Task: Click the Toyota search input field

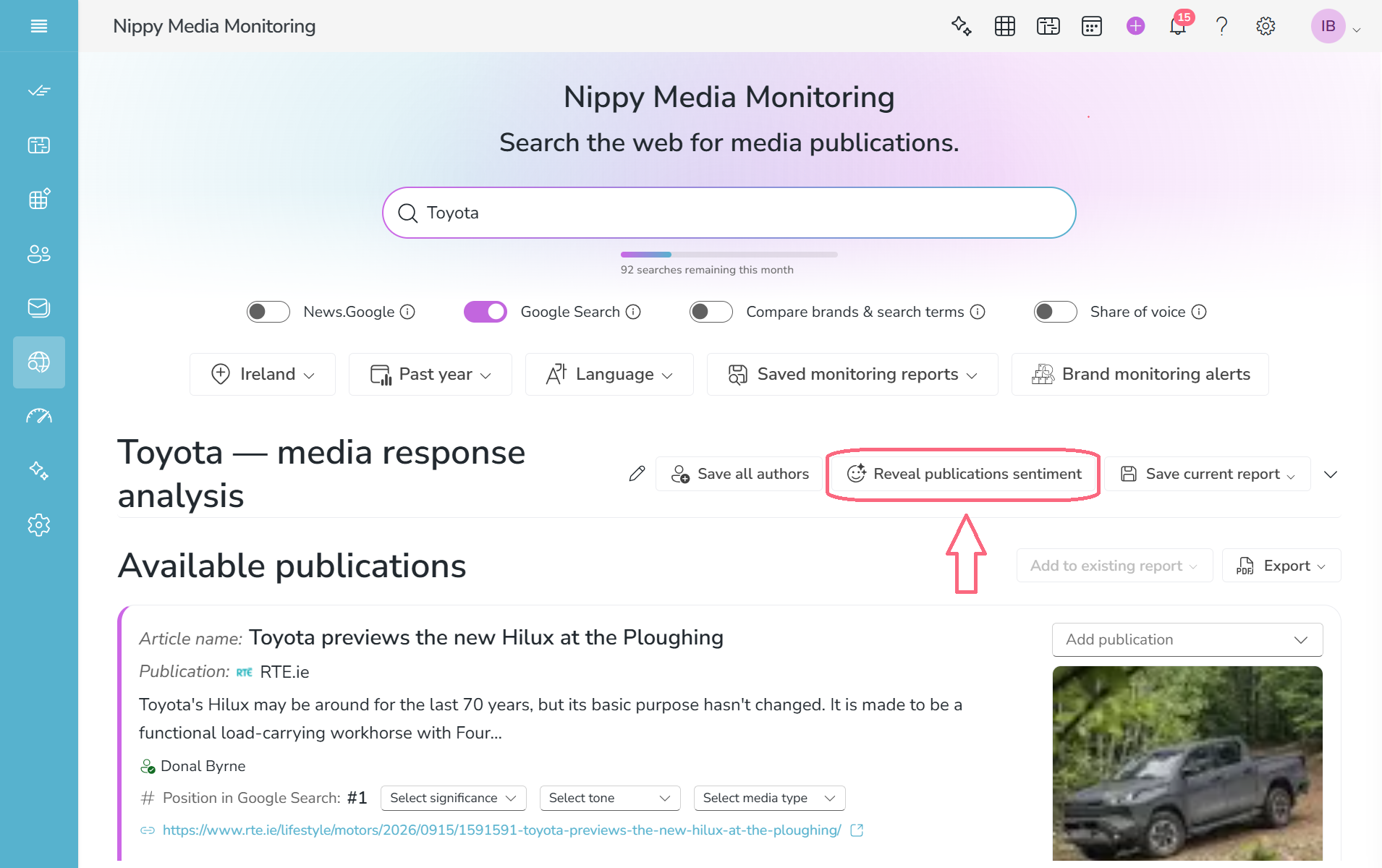Action: [729, 213]
